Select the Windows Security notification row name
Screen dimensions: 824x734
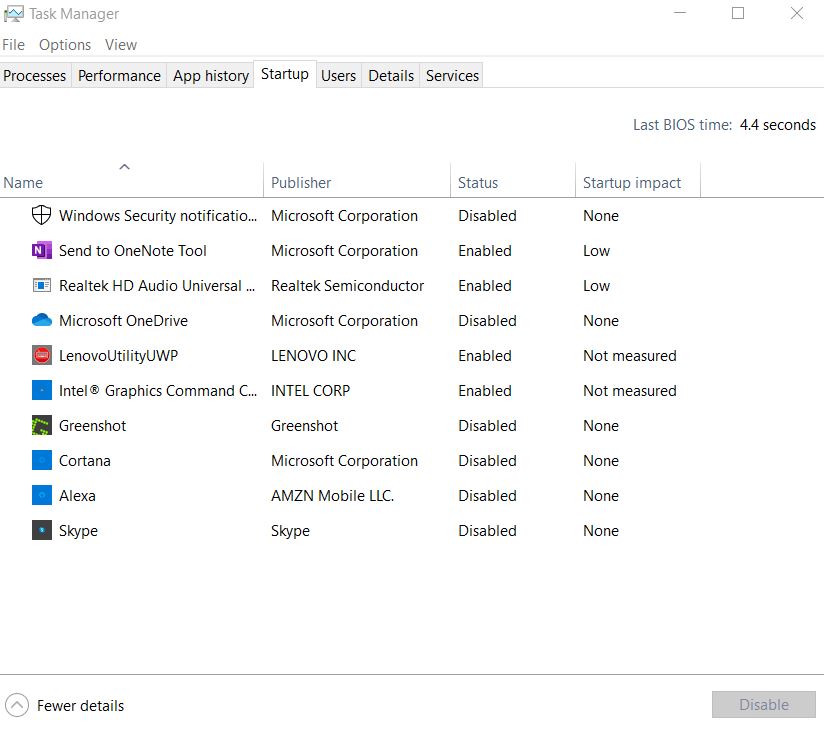pos(158,216)
